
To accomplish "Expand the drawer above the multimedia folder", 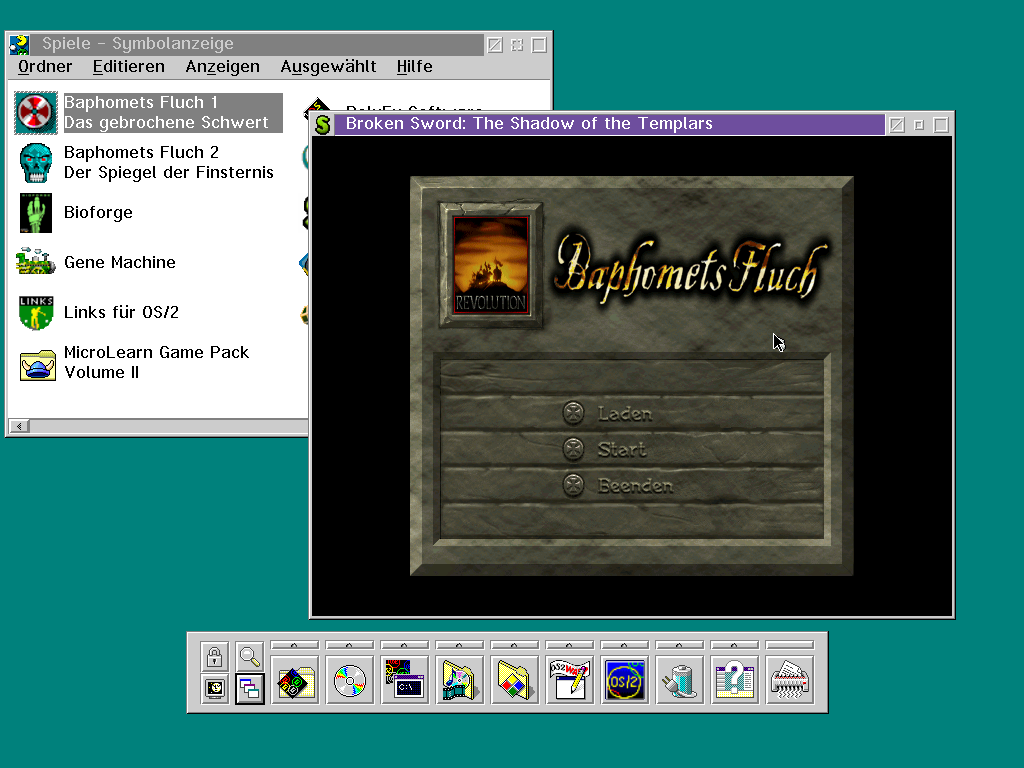I will pos(459,645).
